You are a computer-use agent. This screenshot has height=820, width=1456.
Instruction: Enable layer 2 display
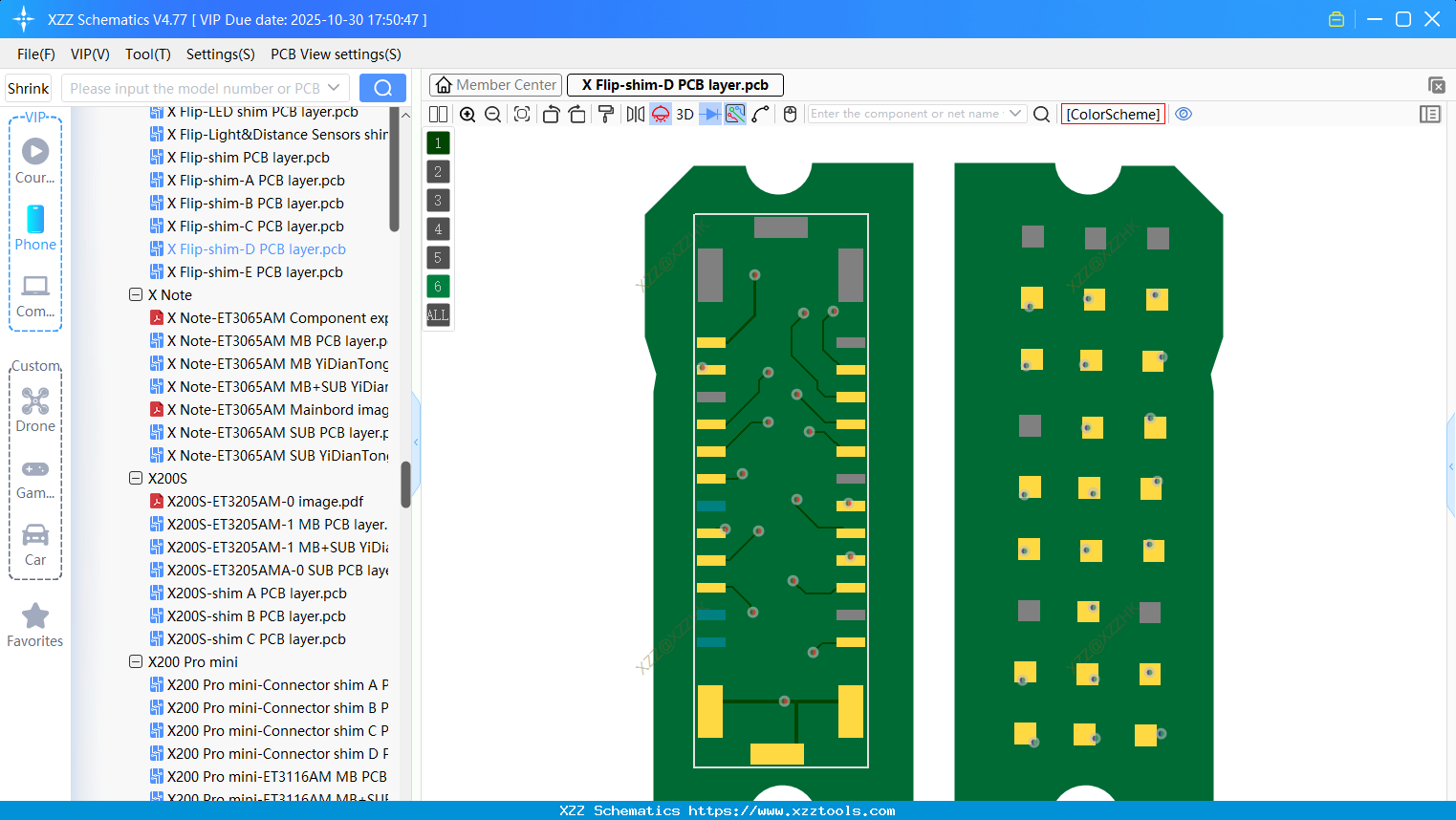click(x=438, y=171)
